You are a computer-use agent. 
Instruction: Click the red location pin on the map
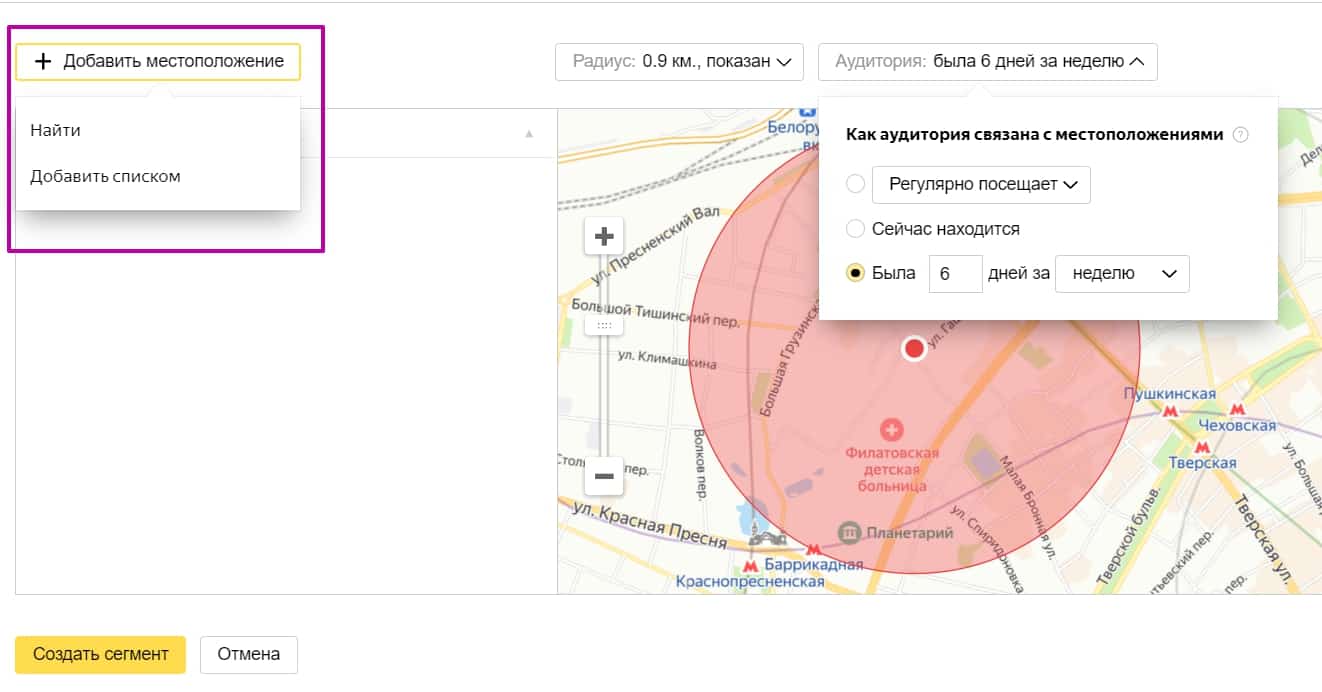[913, 349]
